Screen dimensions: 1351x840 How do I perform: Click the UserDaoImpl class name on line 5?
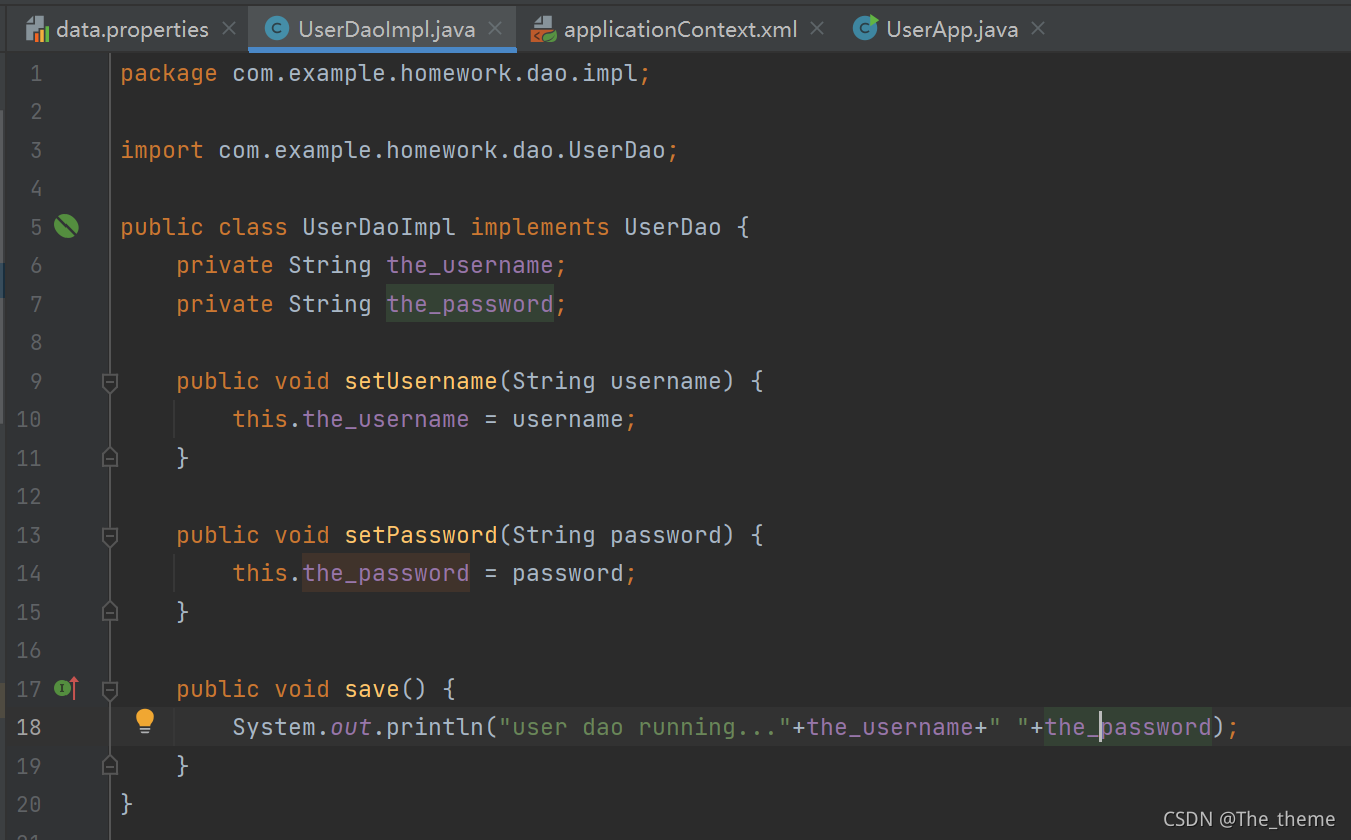[379, 227]
